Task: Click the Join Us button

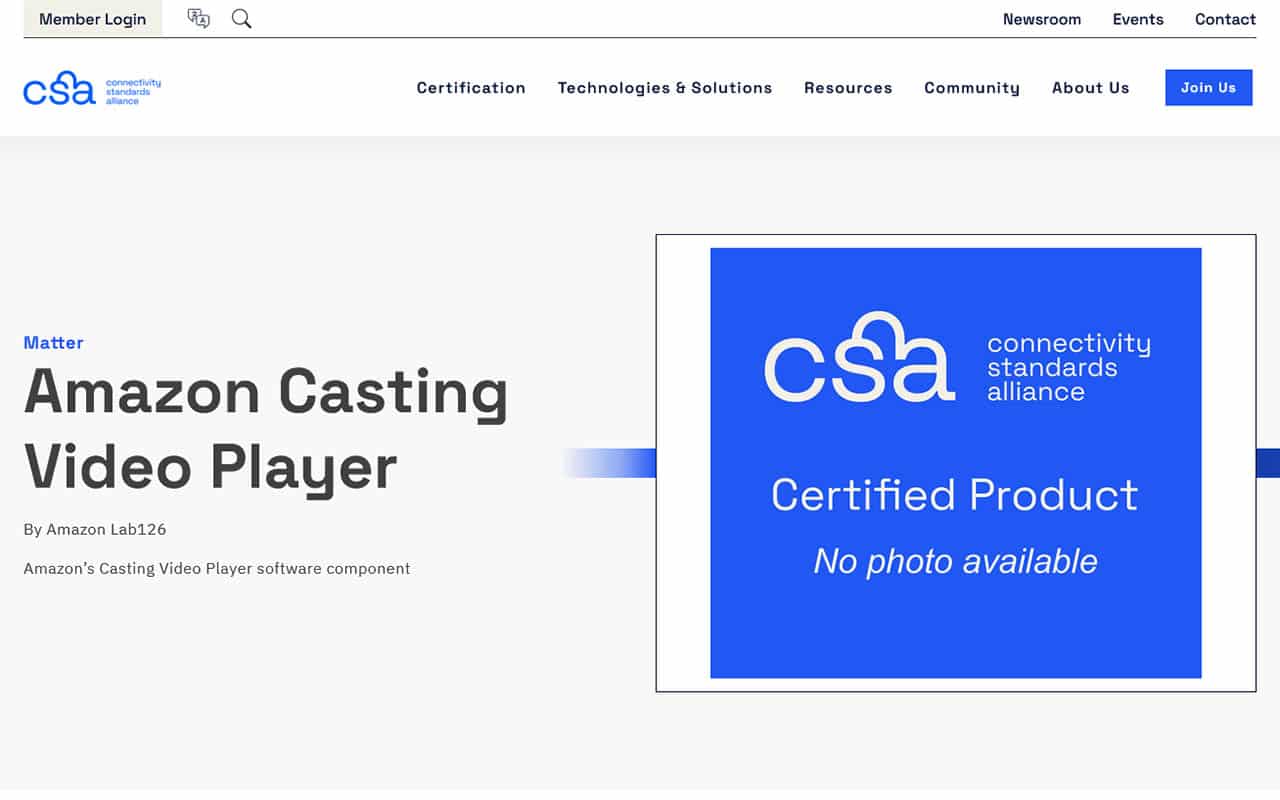Action: tap(1209, 88)
